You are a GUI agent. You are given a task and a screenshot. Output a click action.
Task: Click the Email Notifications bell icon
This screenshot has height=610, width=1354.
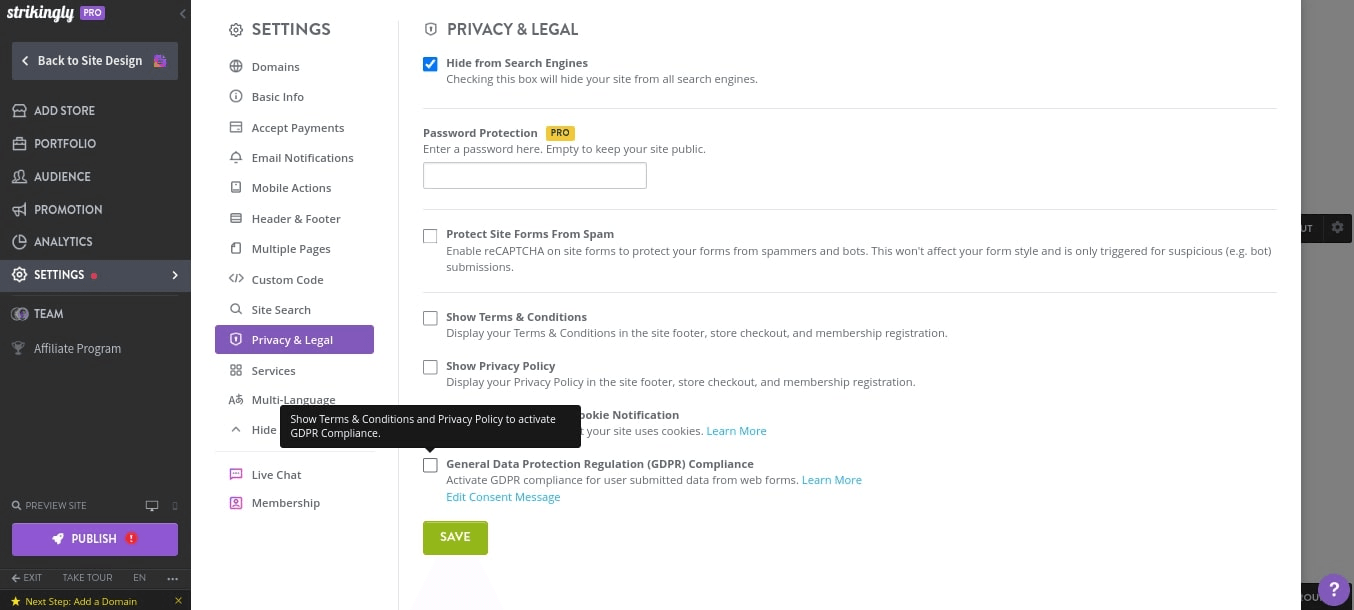point(236,157)
